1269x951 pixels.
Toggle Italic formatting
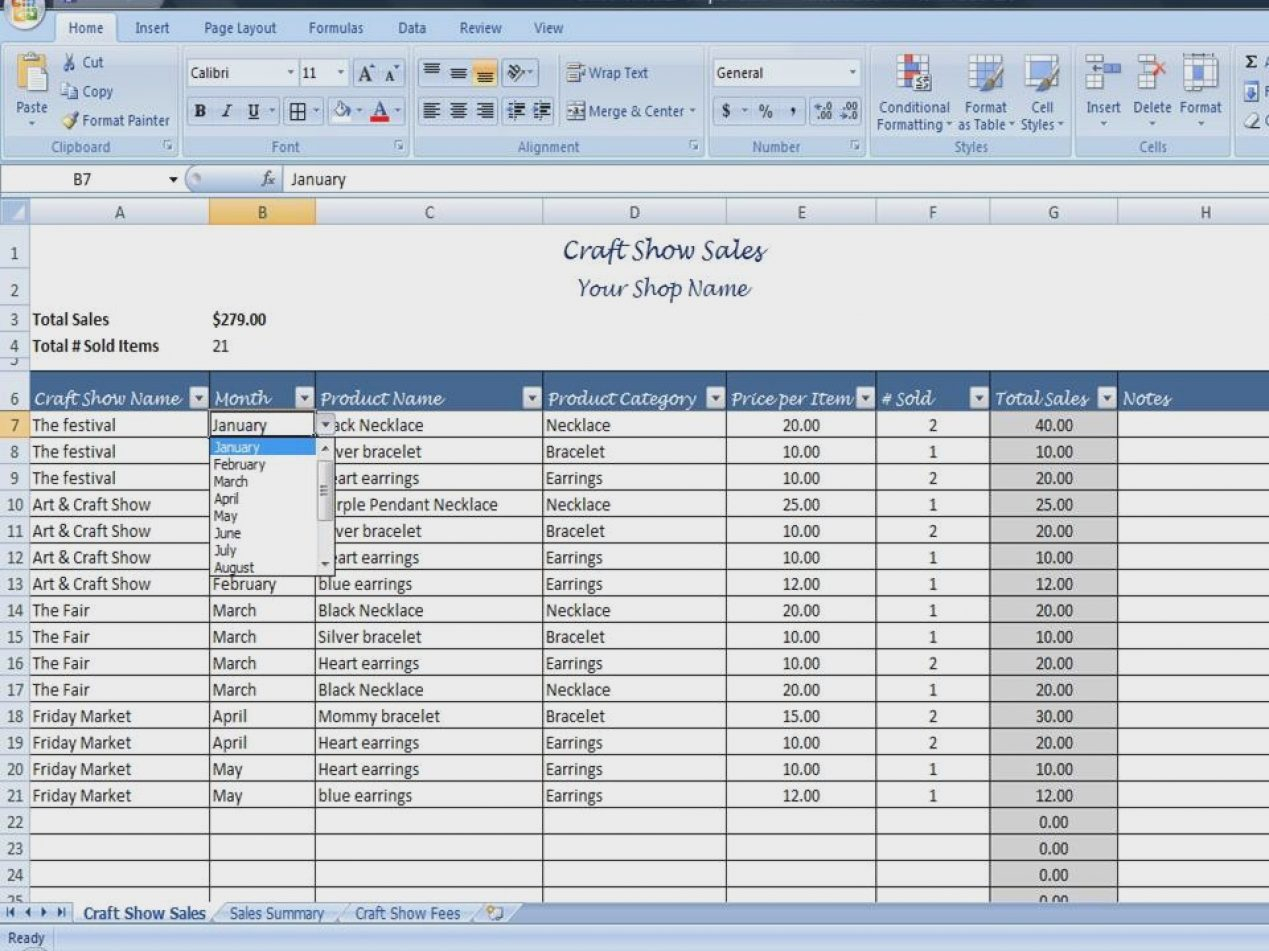tap(226, 111)
